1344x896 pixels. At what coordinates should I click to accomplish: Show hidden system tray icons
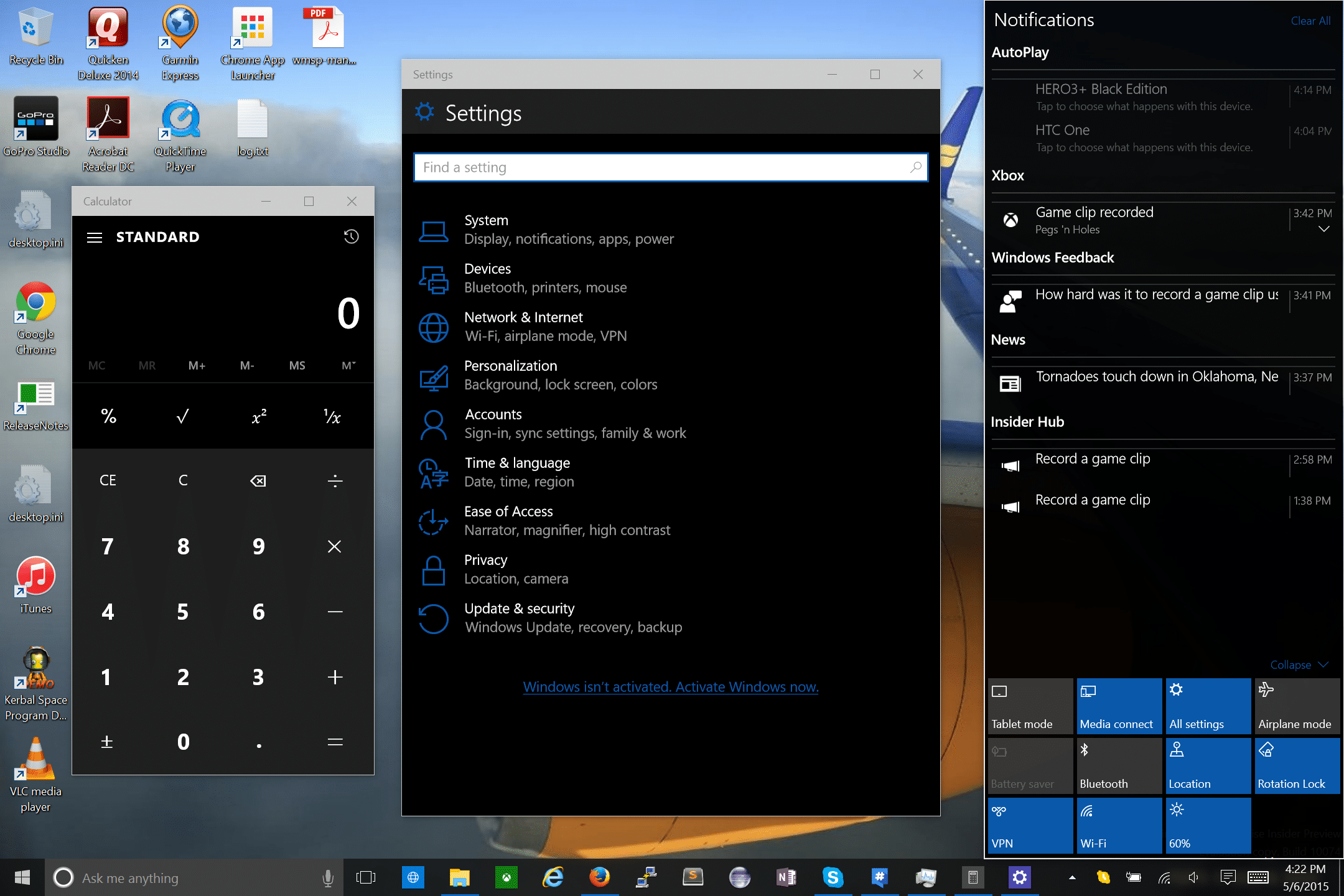coord(1071,878)
